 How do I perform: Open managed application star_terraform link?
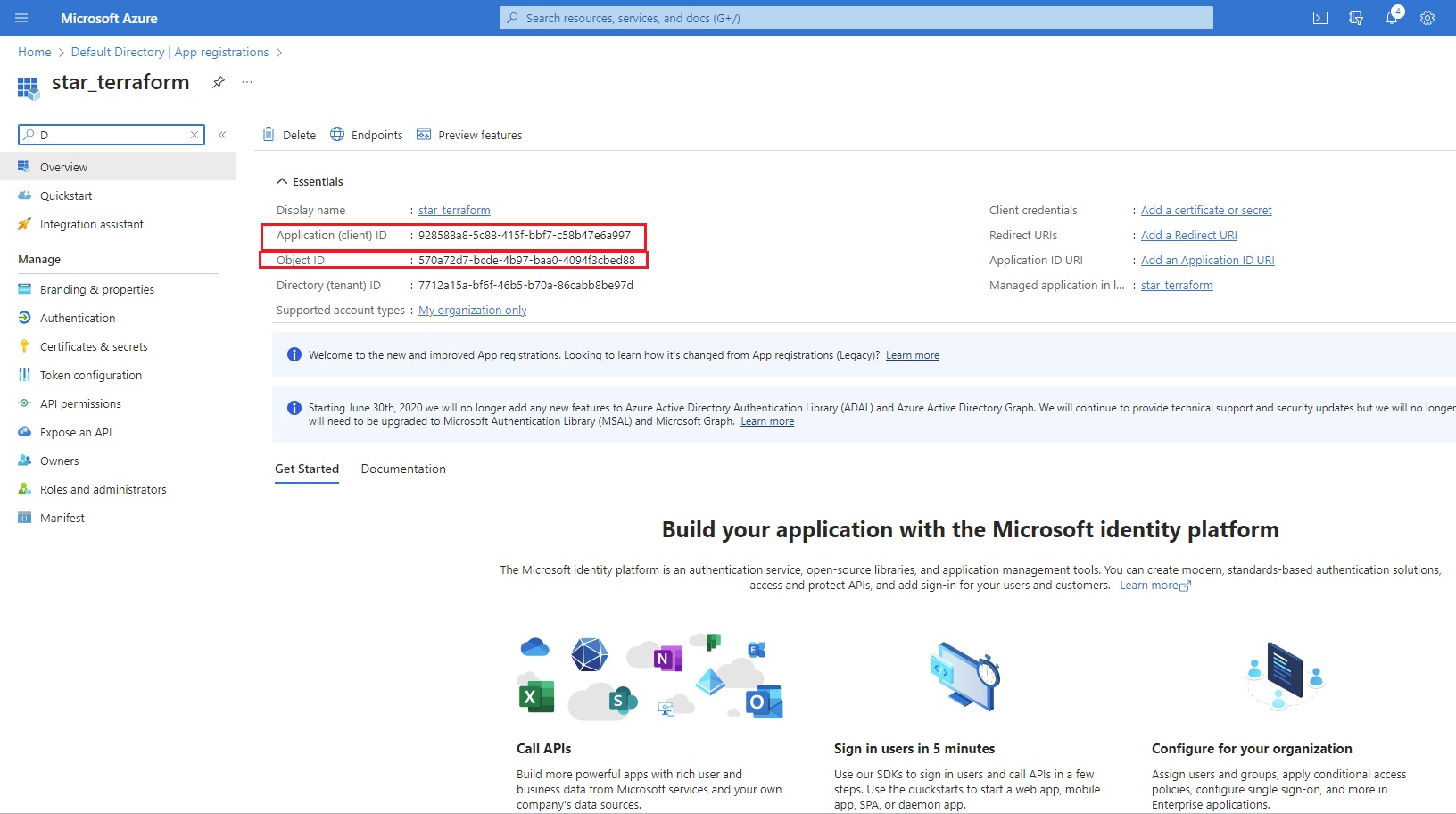(1177, 285)
